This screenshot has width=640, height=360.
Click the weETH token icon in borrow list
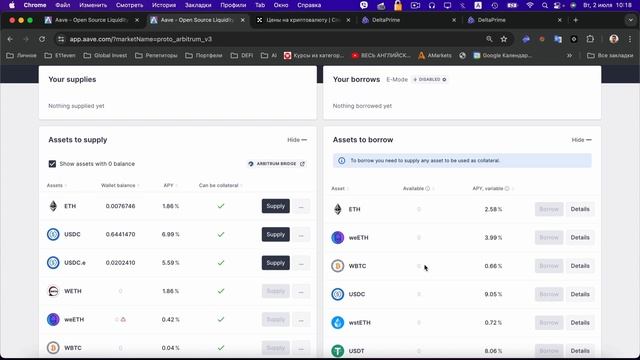[338, 238]
